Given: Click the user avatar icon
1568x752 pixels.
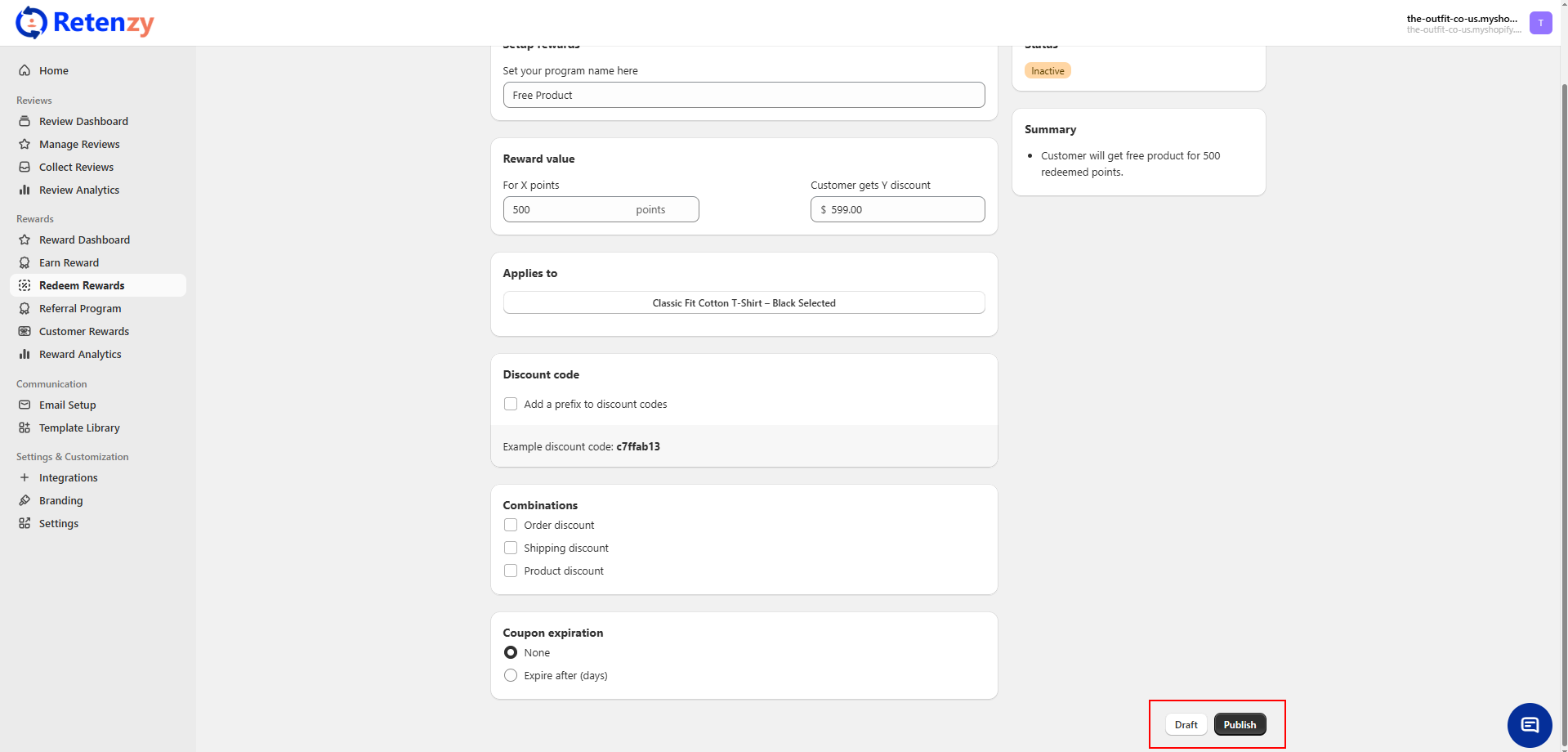Looking at the screenshot, I should (1540, 23).
